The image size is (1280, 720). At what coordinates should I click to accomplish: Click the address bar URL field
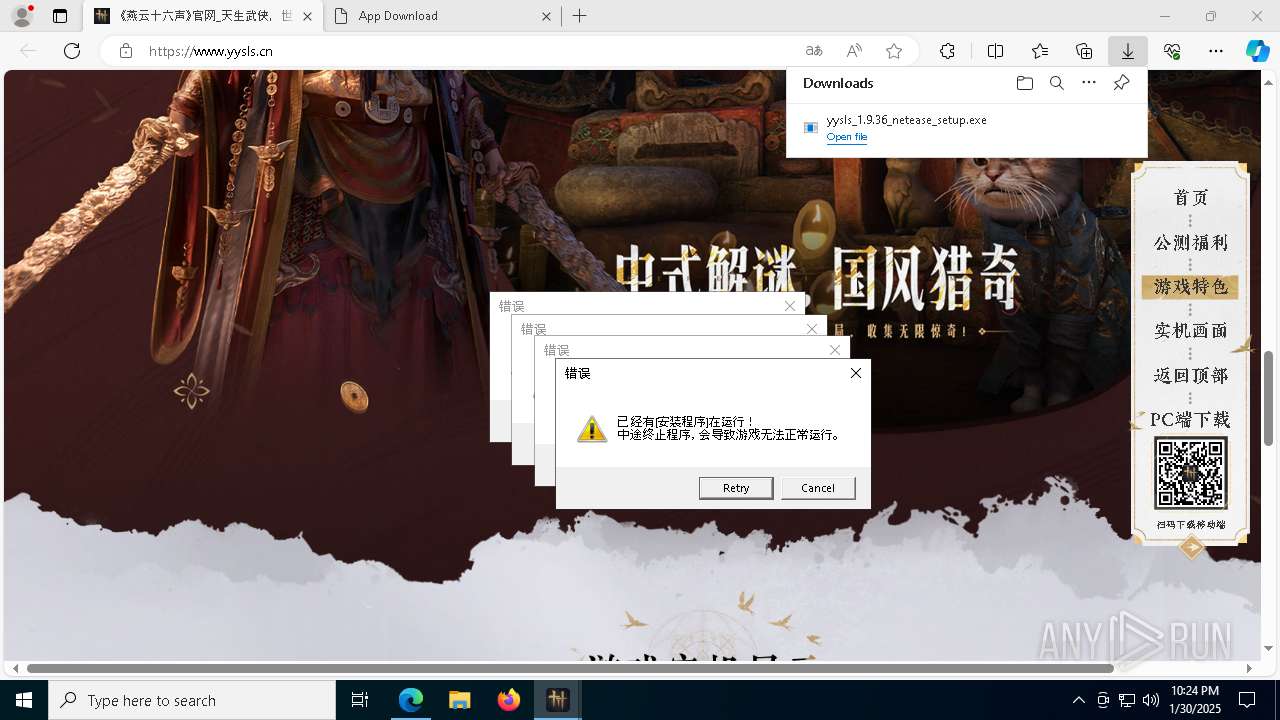pyautogui.click(x=470, y=51)
